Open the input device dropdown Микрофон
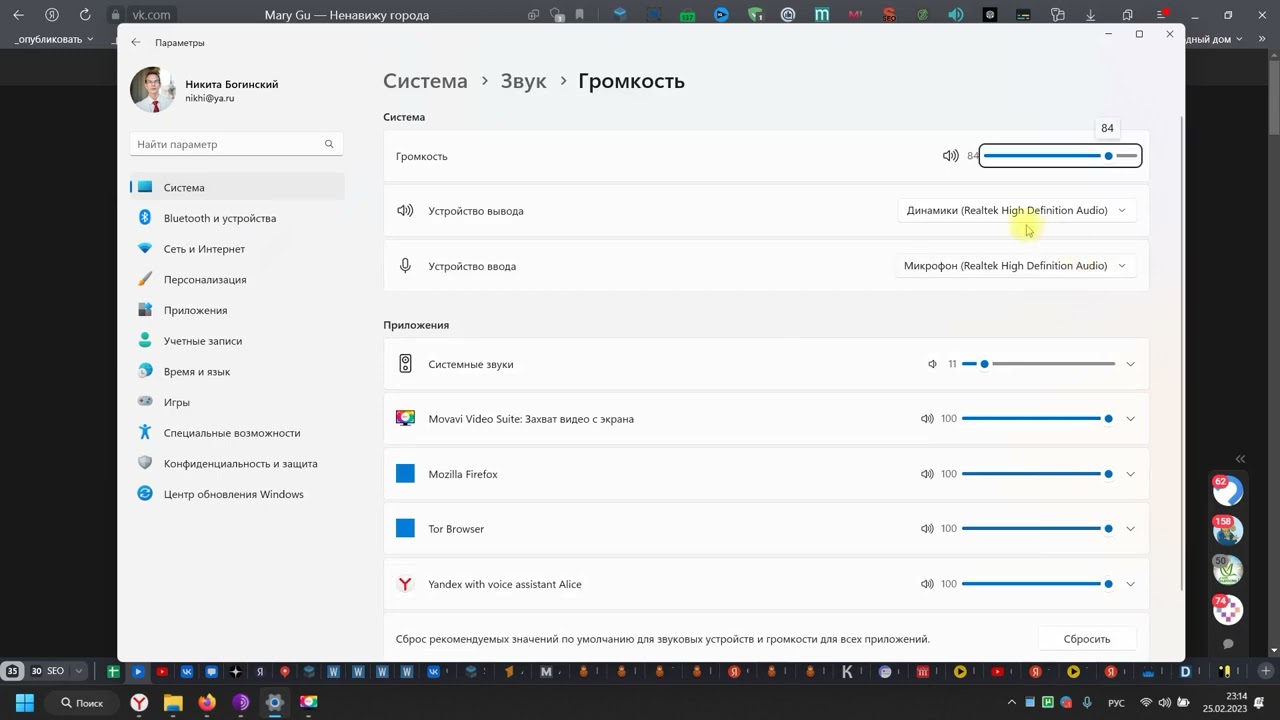The height and width of the screenshot is (720, 1280). [1016, 266]
